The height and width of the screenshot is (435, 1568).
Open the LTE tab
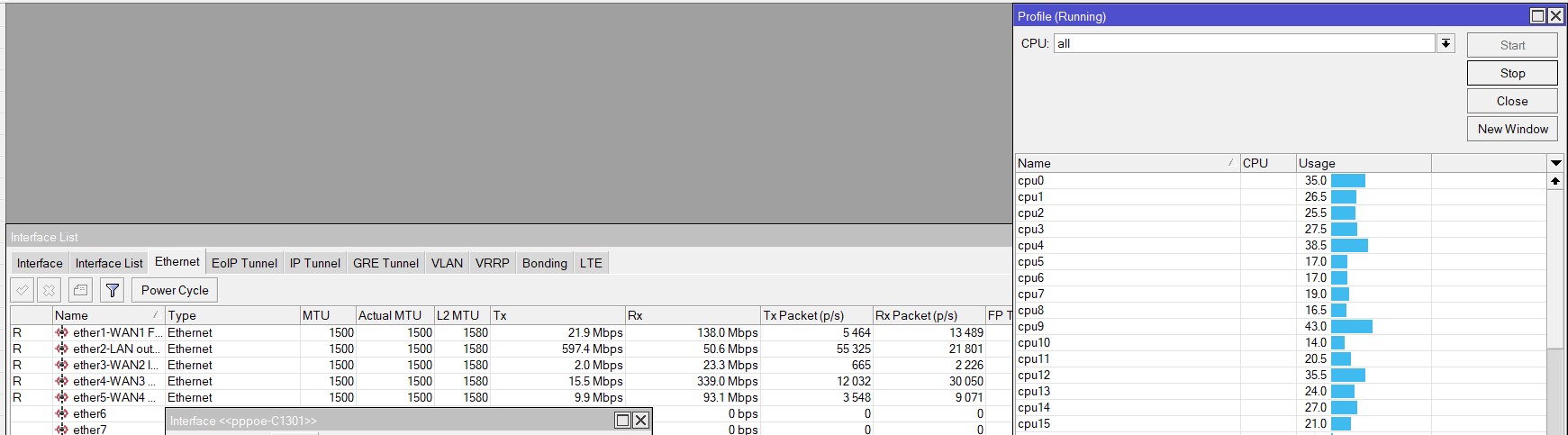(591, 263)
